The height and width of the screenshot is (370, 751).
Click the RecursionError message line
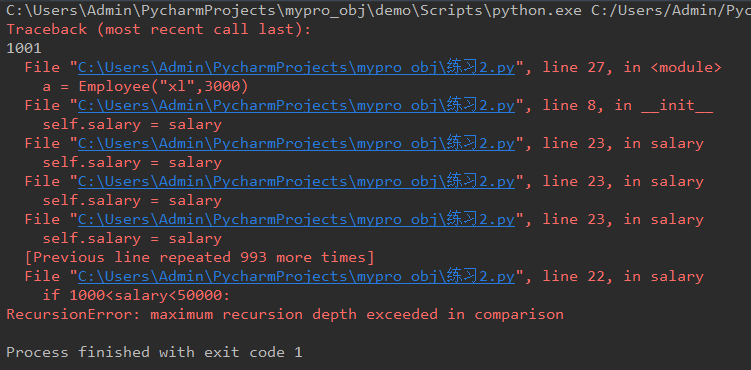coord(285,314)
